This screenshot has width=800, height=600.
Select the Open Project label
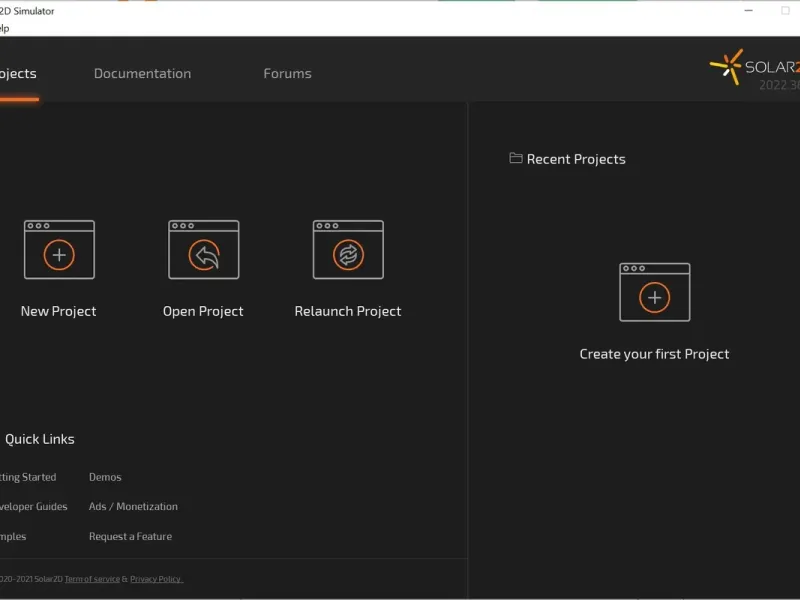(x=203, y=311)
